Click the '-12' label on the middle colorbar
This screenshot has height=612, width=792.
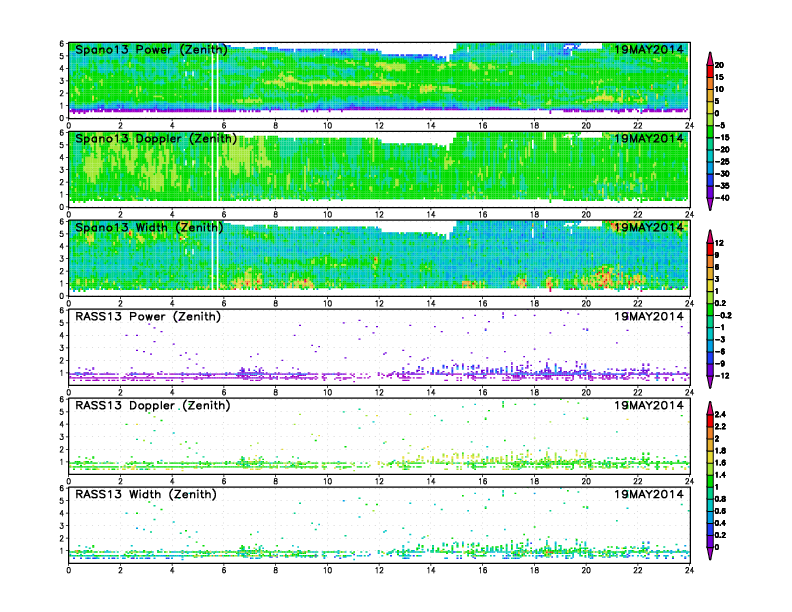[x=722, y=376]
